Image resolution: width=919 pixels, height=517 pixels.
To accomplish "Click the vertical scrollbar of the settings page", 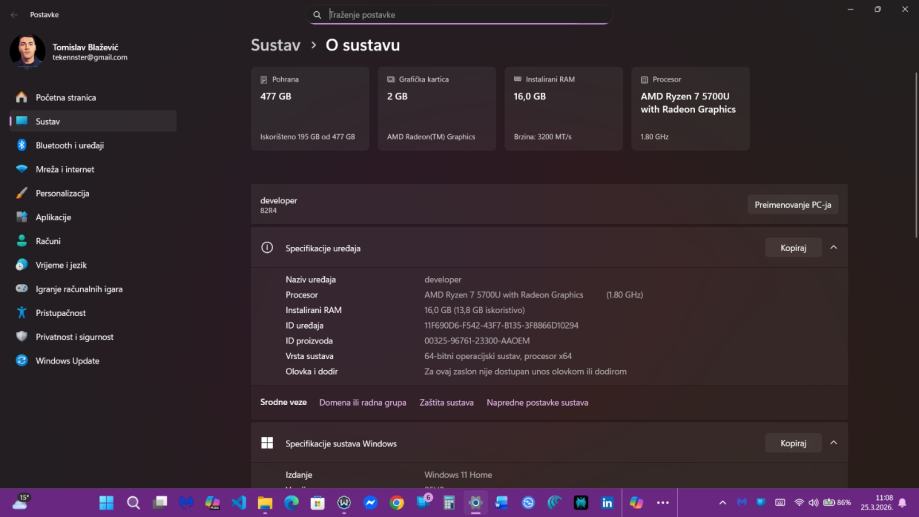I will [915, 155].
